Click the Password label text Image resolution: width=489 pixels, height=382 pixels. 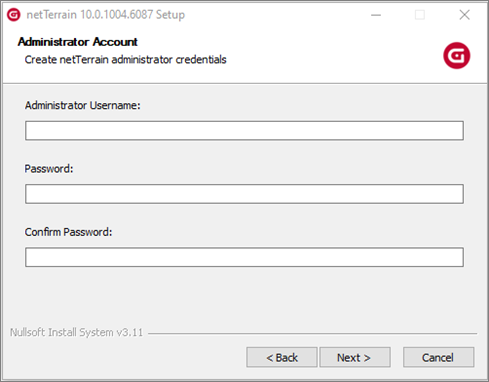[x=49, y=169]
